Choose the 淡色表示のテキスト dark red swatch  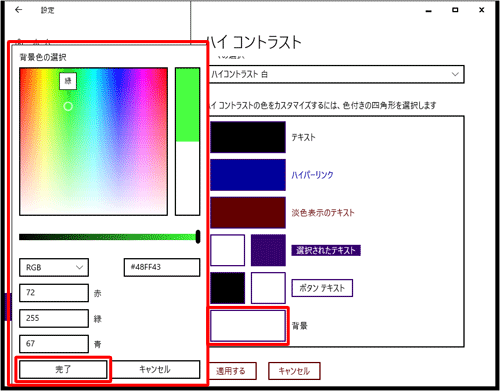point(248,213)
